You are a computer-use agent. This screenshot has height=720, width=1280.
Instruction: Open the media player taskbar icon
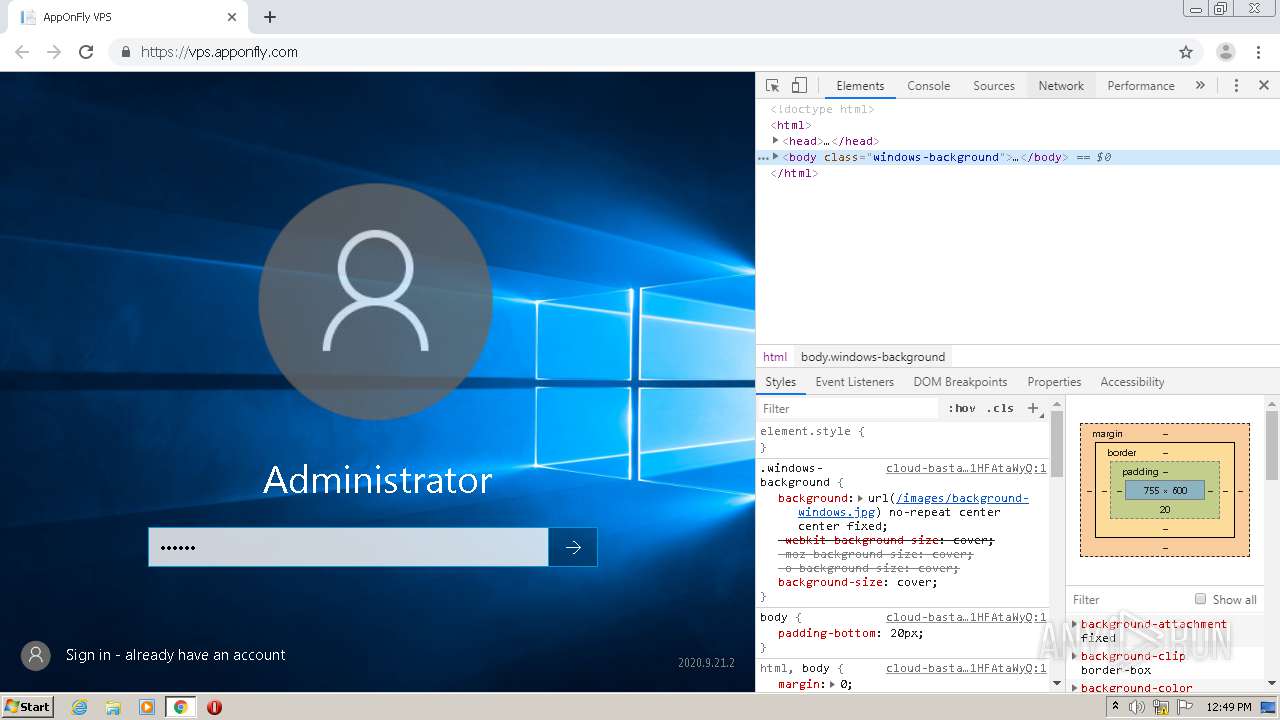point(147,707)
